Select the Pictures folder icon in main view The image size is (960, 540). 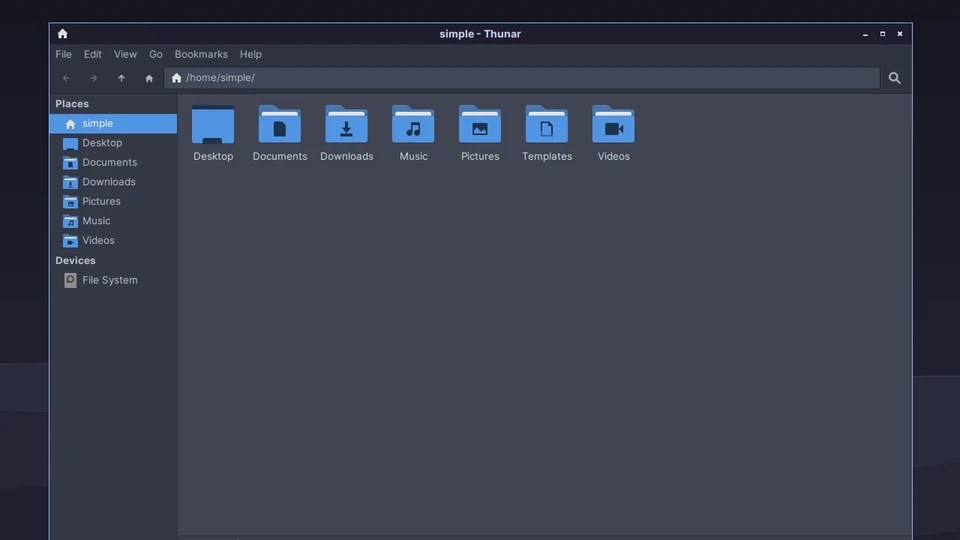pyautogui.click(x=480, y=124)
